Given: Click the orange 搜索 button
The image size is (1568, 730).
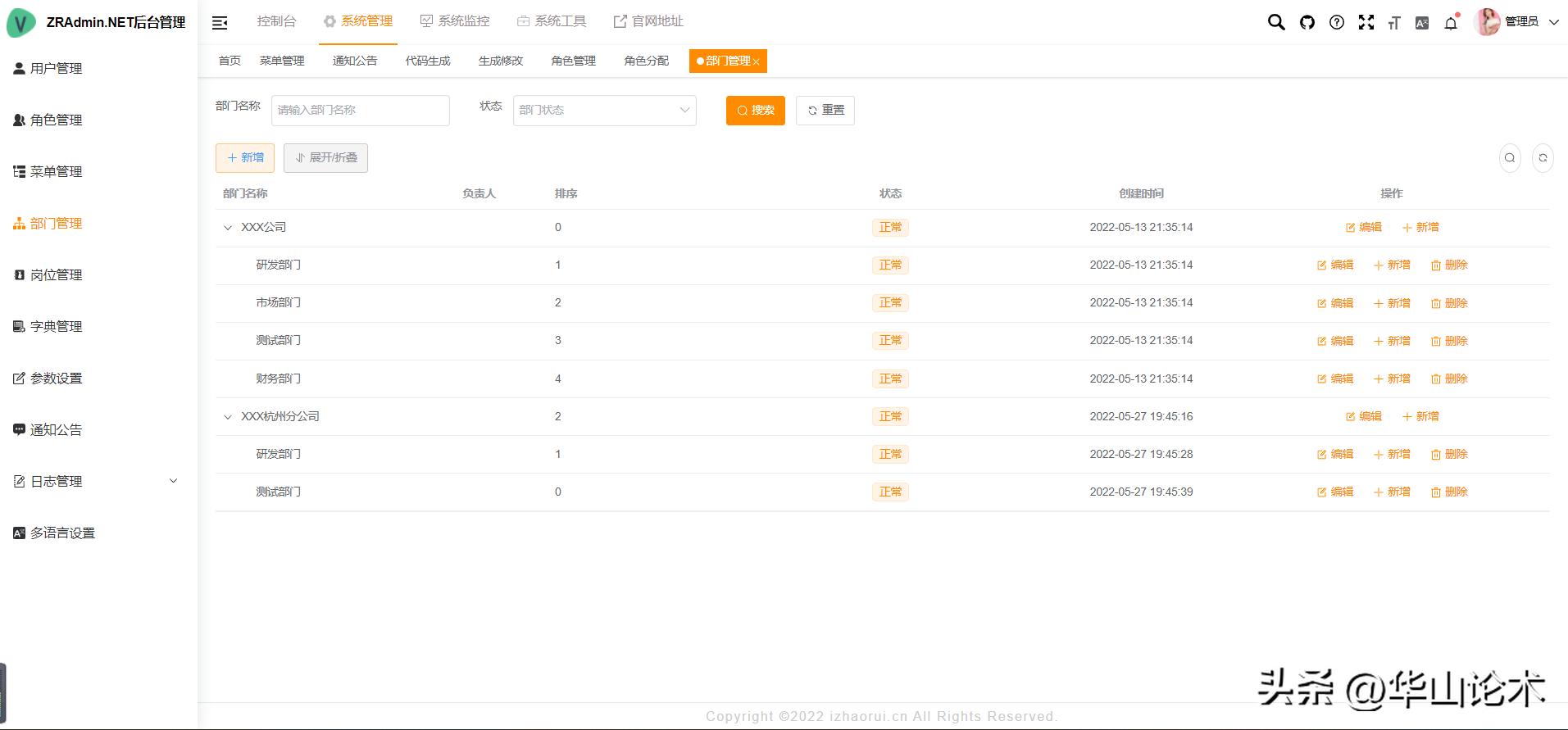Looking at the screenshot, I should [x=755, y=111].
